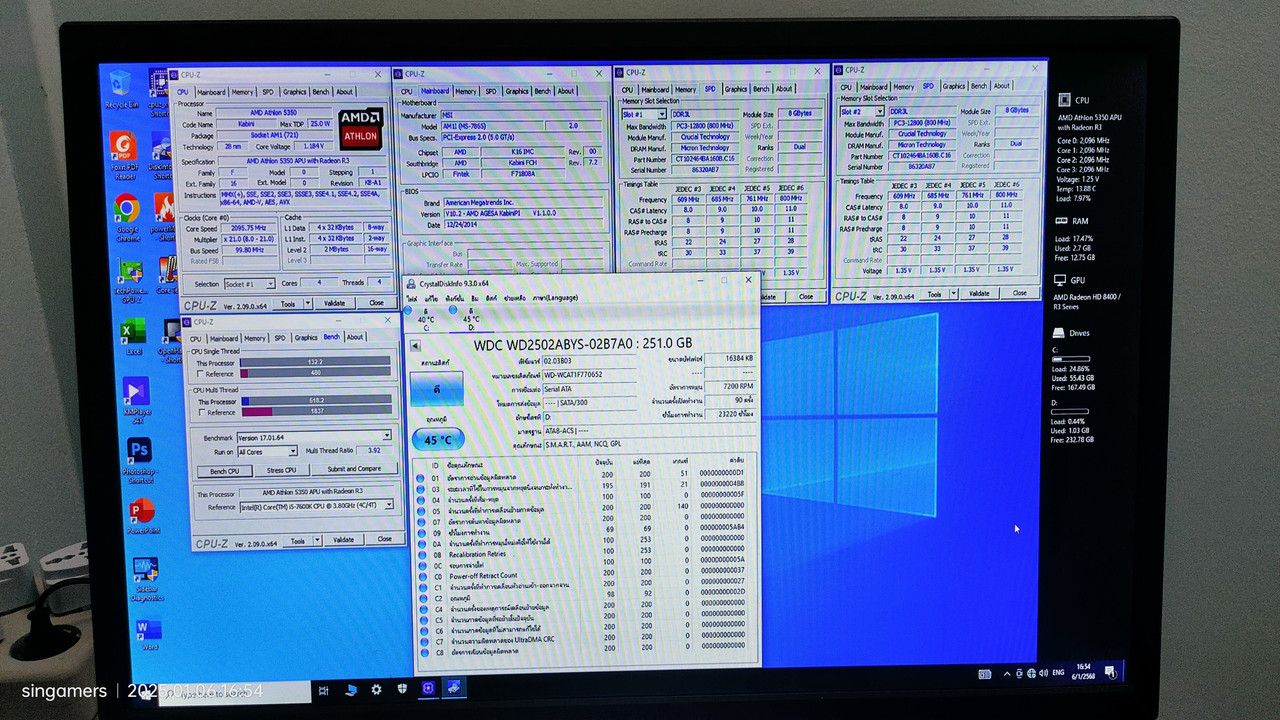Click the Bench CPU button
Screen dimensions: 1280x720
click(x=225, y=470)
